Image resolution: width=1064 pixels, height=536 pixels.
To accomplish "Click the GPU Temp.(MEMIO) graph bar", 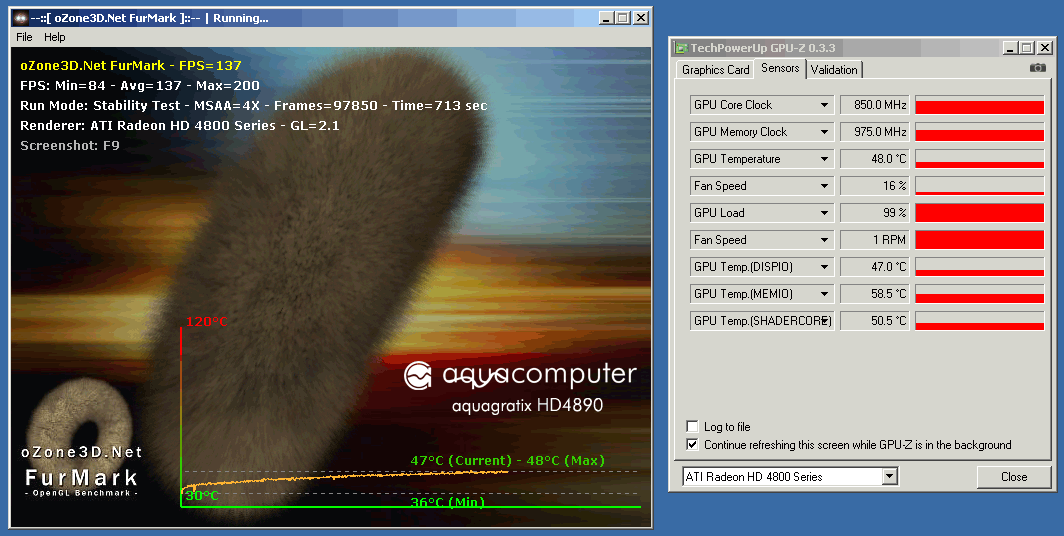I will coord(979,294).
